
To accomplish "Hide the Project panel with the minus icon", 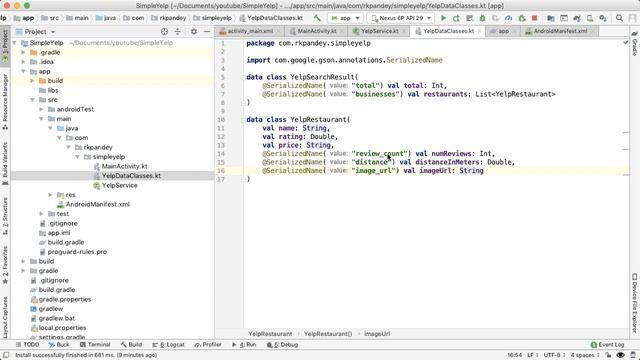I will 207,31.
